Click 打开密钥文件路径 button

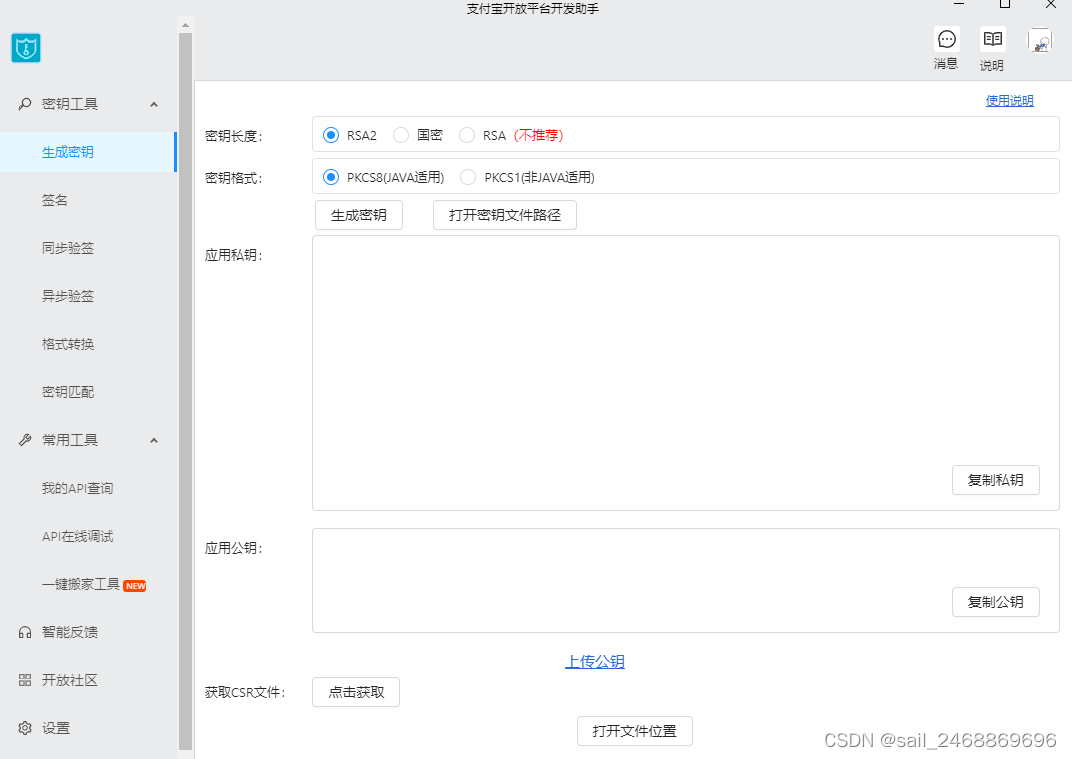[505, 215]
